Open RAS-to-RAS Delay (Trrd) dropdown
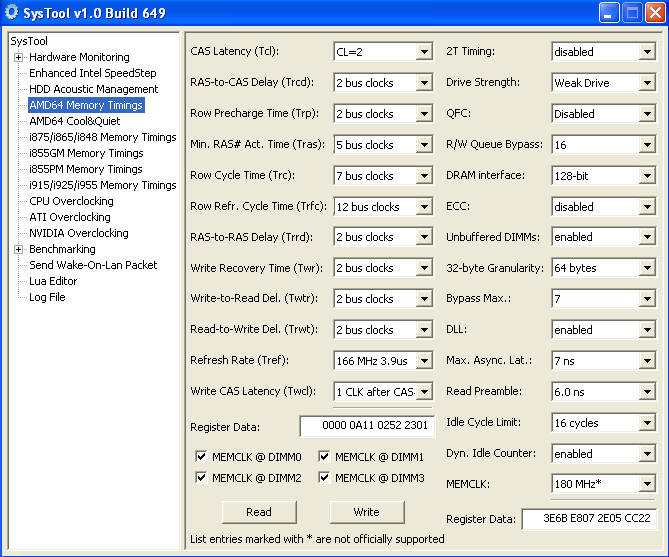Image resolution: width=669 pixels, height=557 pixels. 383,237
